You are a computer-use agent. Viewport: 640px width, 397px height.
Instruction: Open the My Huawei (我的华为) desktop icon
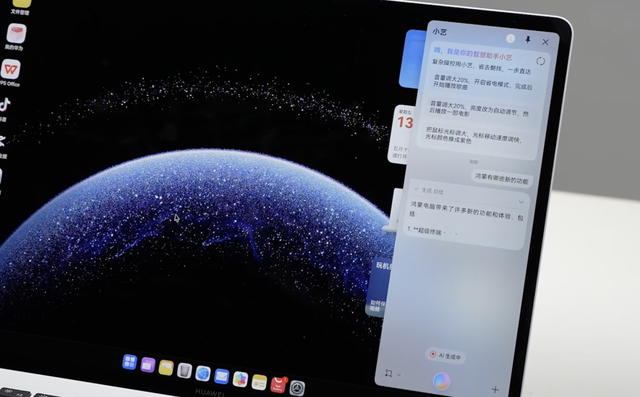[x=16, y=33]
